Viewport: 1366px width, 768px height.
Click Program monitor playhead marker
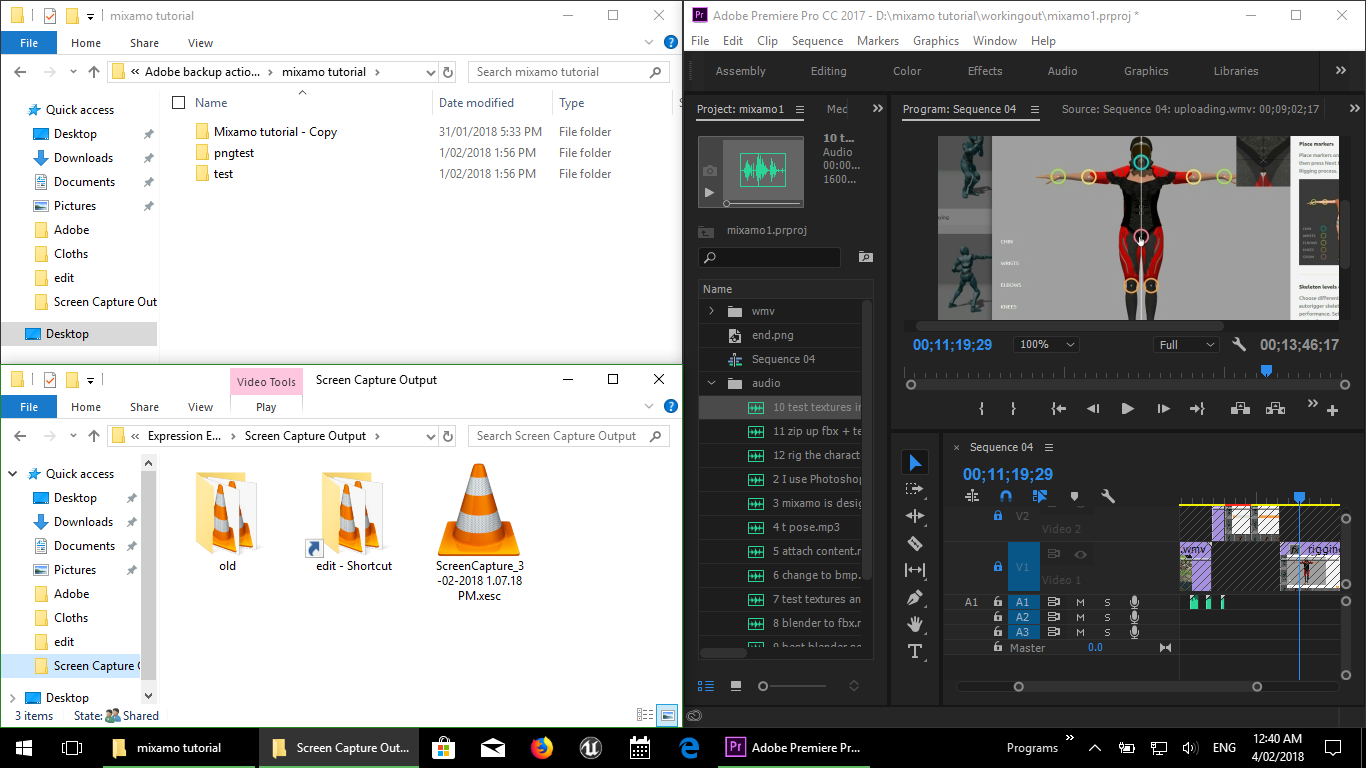point(1266,371)
